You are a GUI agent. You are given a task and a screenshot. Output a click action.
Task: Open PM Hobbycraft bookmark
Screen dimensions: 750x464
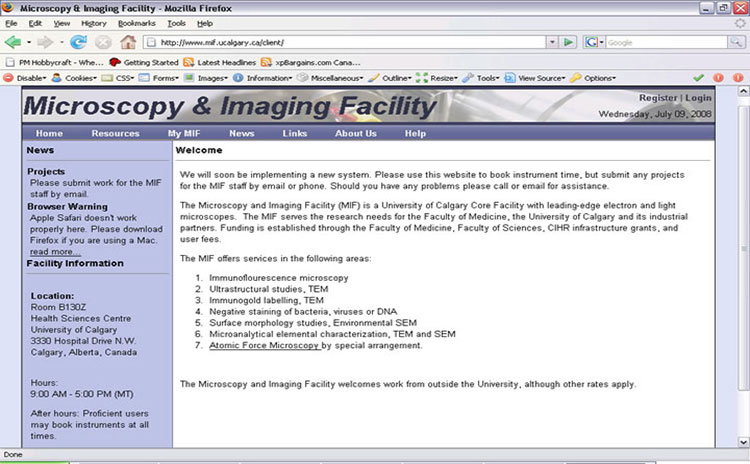pyautogui.click(x=55, y=62)
